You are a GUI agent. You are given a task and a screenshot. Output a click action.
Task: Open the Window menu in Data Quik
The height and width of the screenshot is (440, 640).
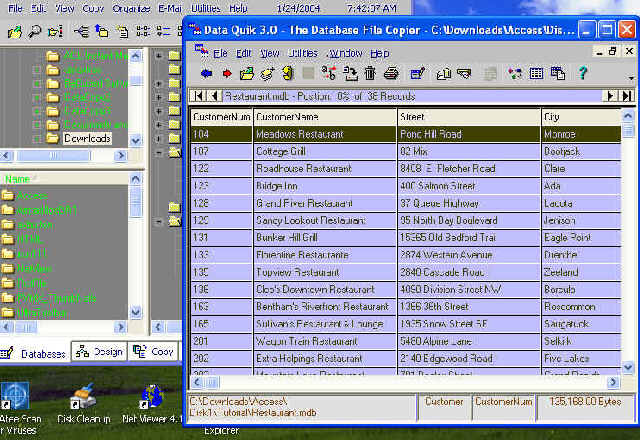pos(345,53)
